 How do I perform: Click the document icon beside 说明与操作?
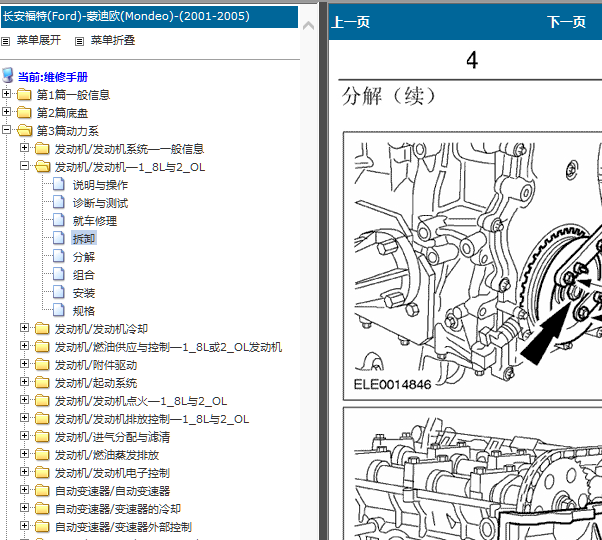(x=59, y=184)
